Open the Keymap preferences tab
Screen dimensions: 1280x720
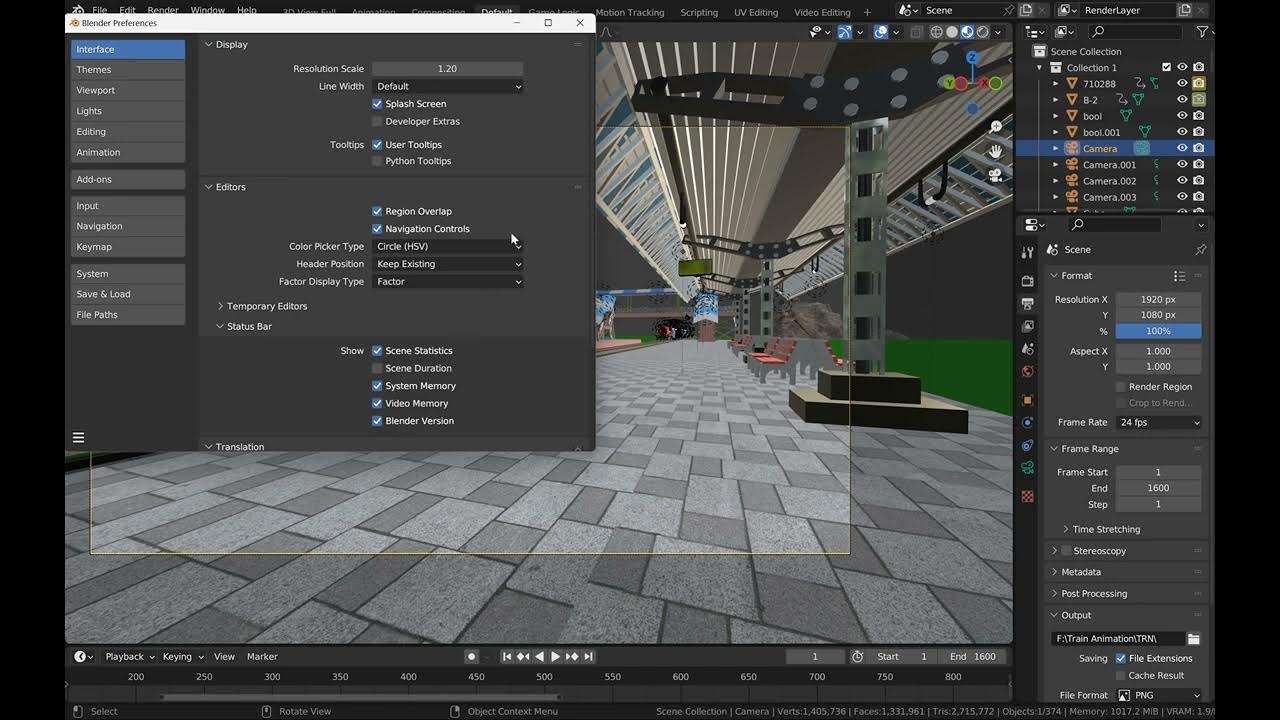point(128,247)
